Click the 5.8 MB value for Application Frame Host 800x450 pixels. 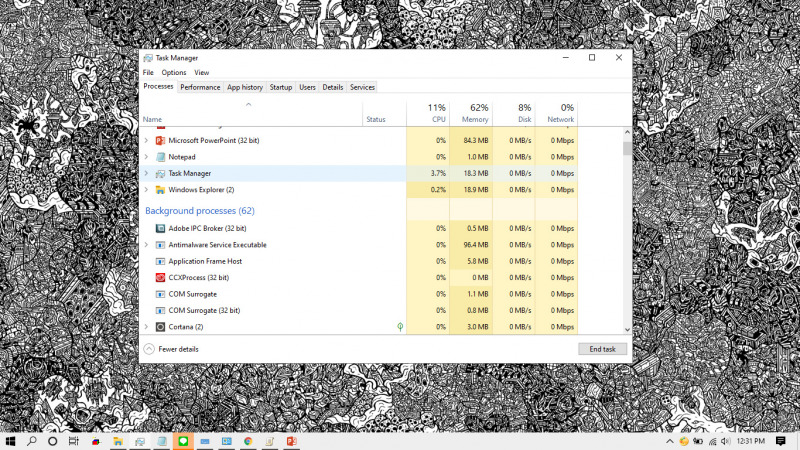[478, 261]
